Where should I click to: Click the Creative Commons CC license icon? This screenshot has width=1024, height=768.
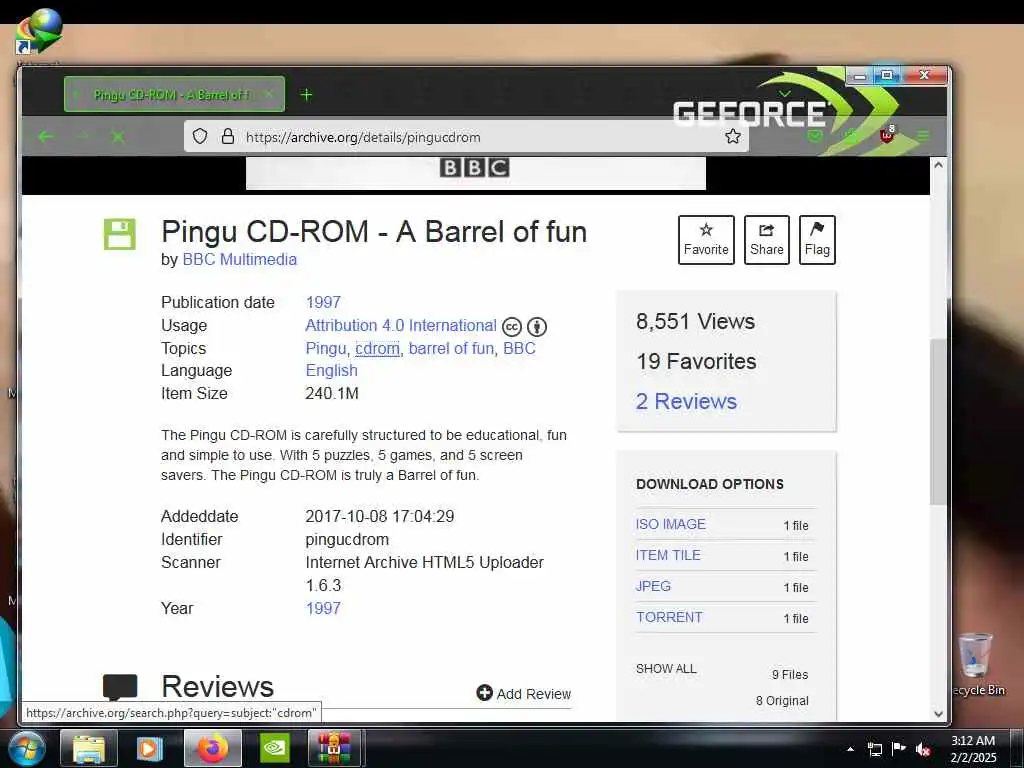[511, 327]
